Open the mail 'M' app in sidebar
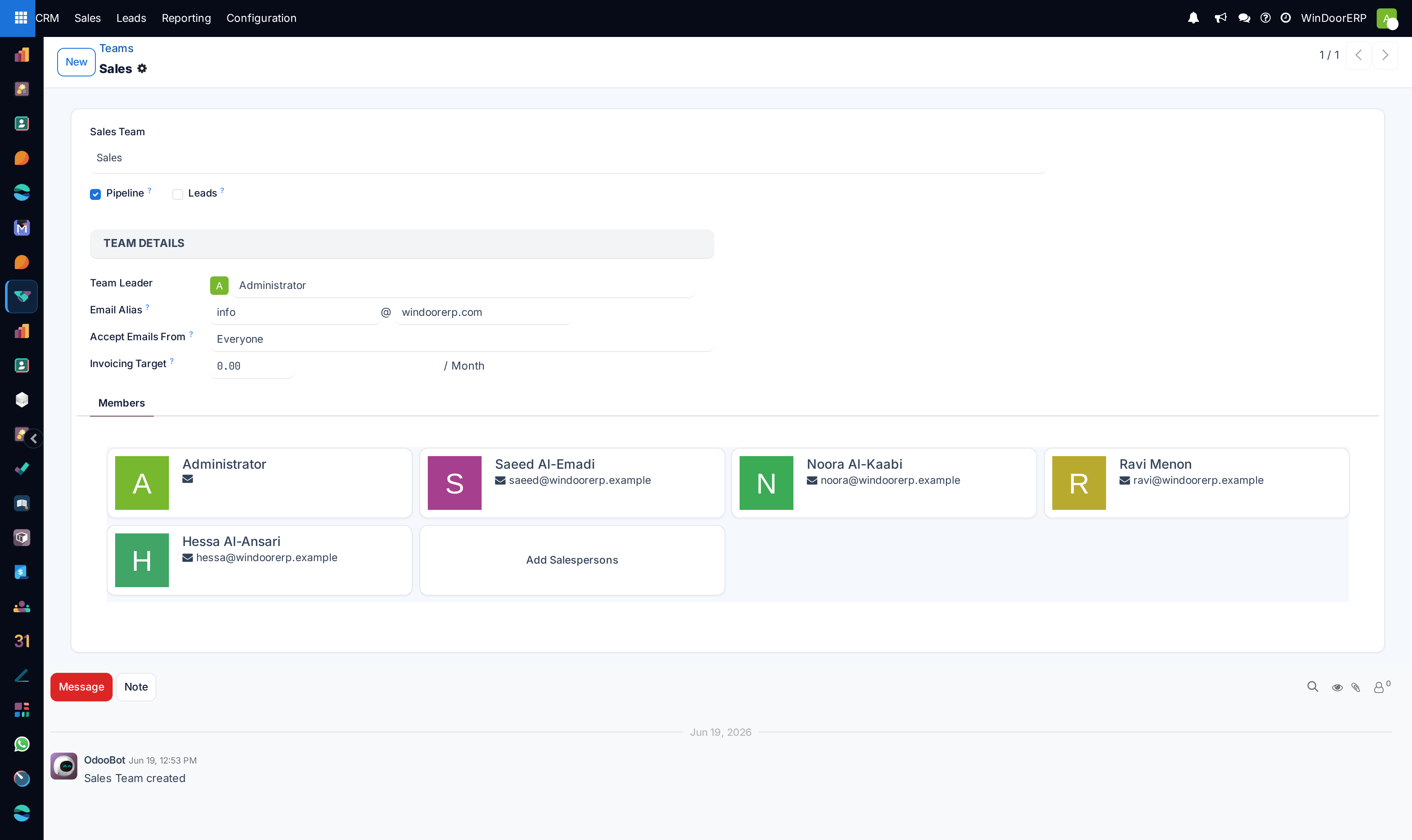Screen dimensions: 1412x840 pyautogui.click(x=21, y=228)
